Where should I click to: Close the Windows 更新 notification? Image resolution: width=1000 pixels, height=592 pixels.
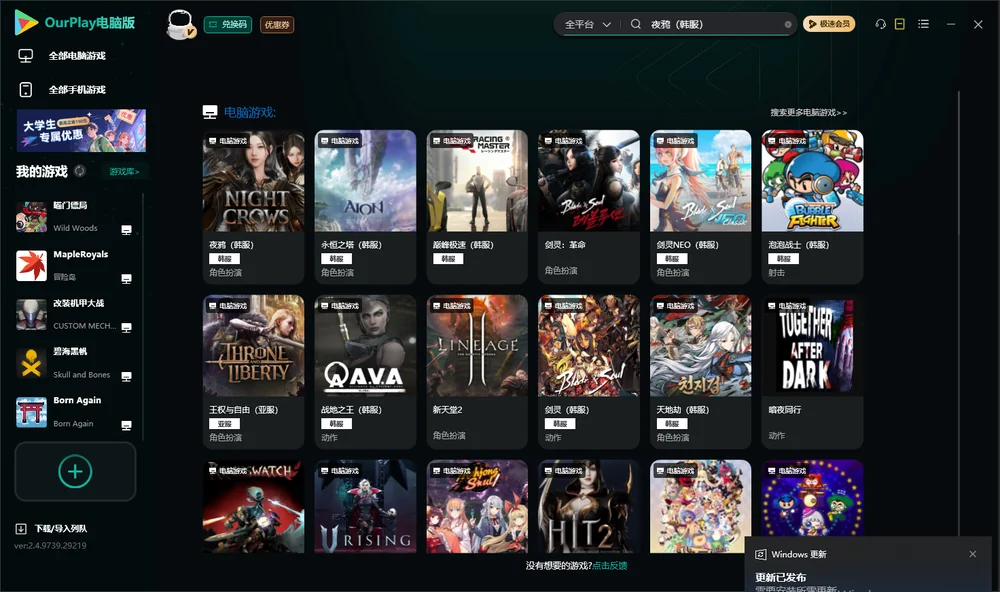coord(973,554)
